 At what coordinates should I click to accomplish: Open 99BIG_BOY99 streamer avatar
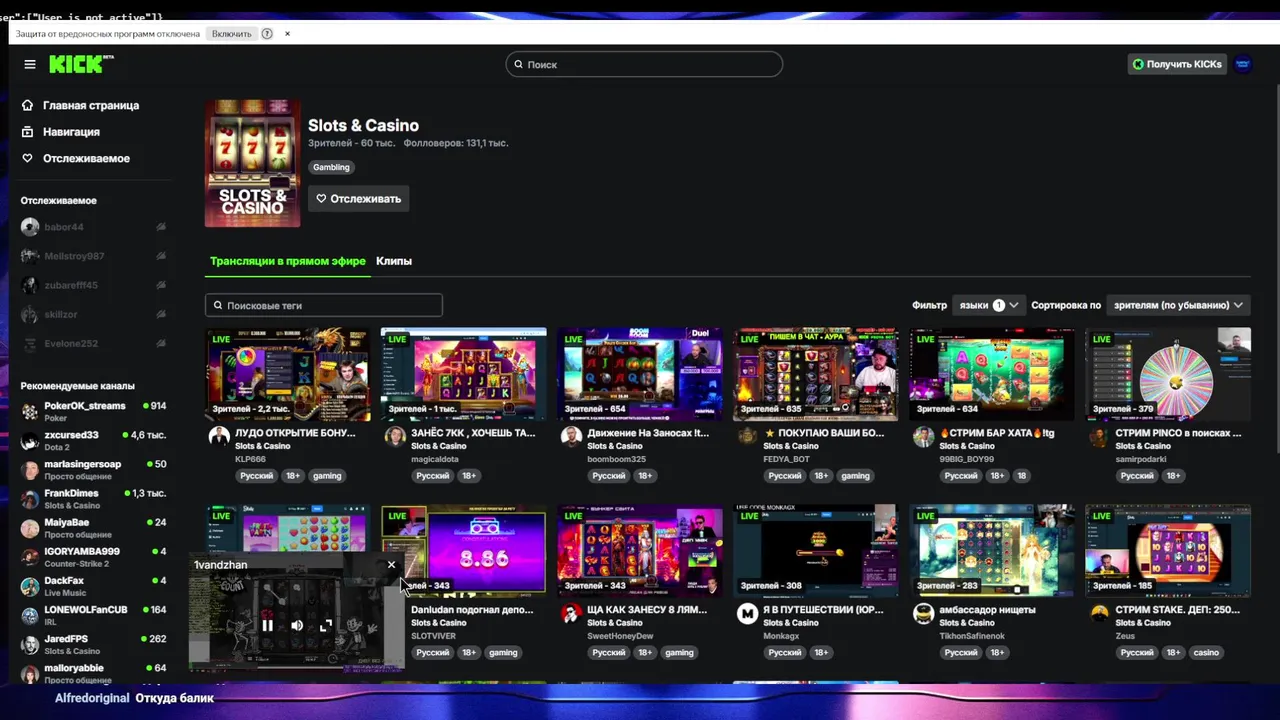point(923,437)
